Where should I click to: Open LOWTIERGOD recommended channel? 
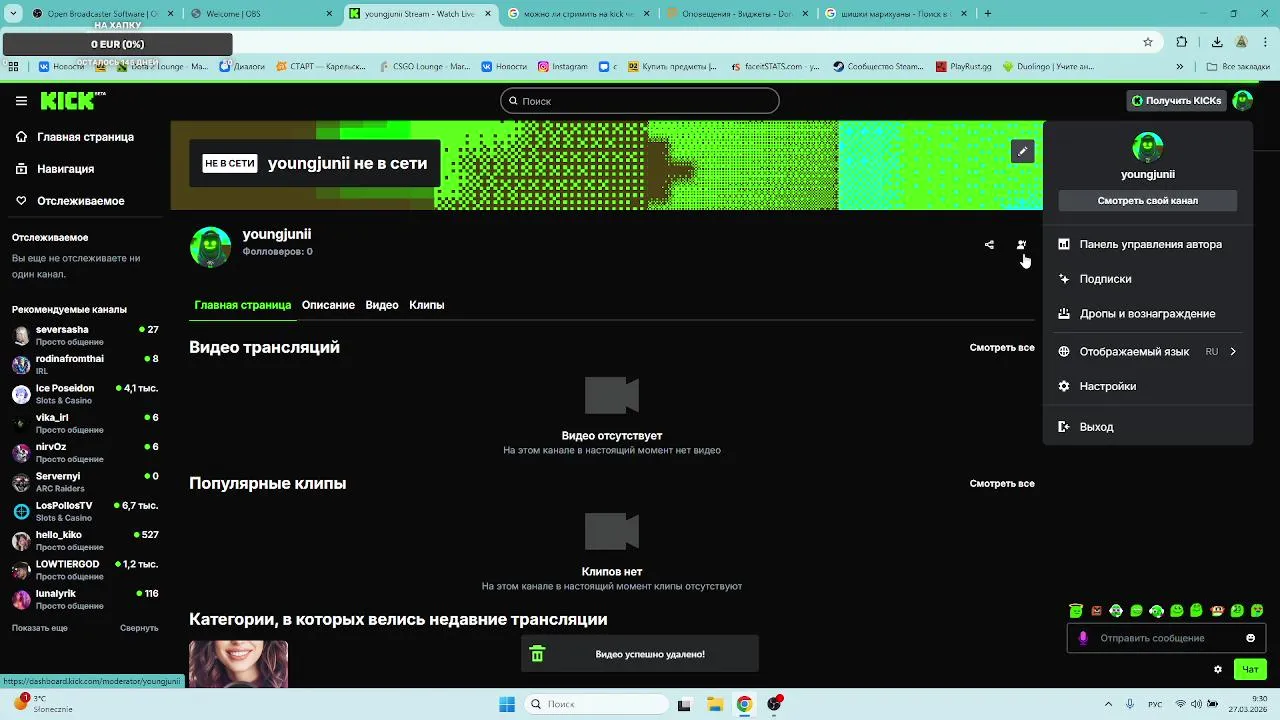click(85, 570)
